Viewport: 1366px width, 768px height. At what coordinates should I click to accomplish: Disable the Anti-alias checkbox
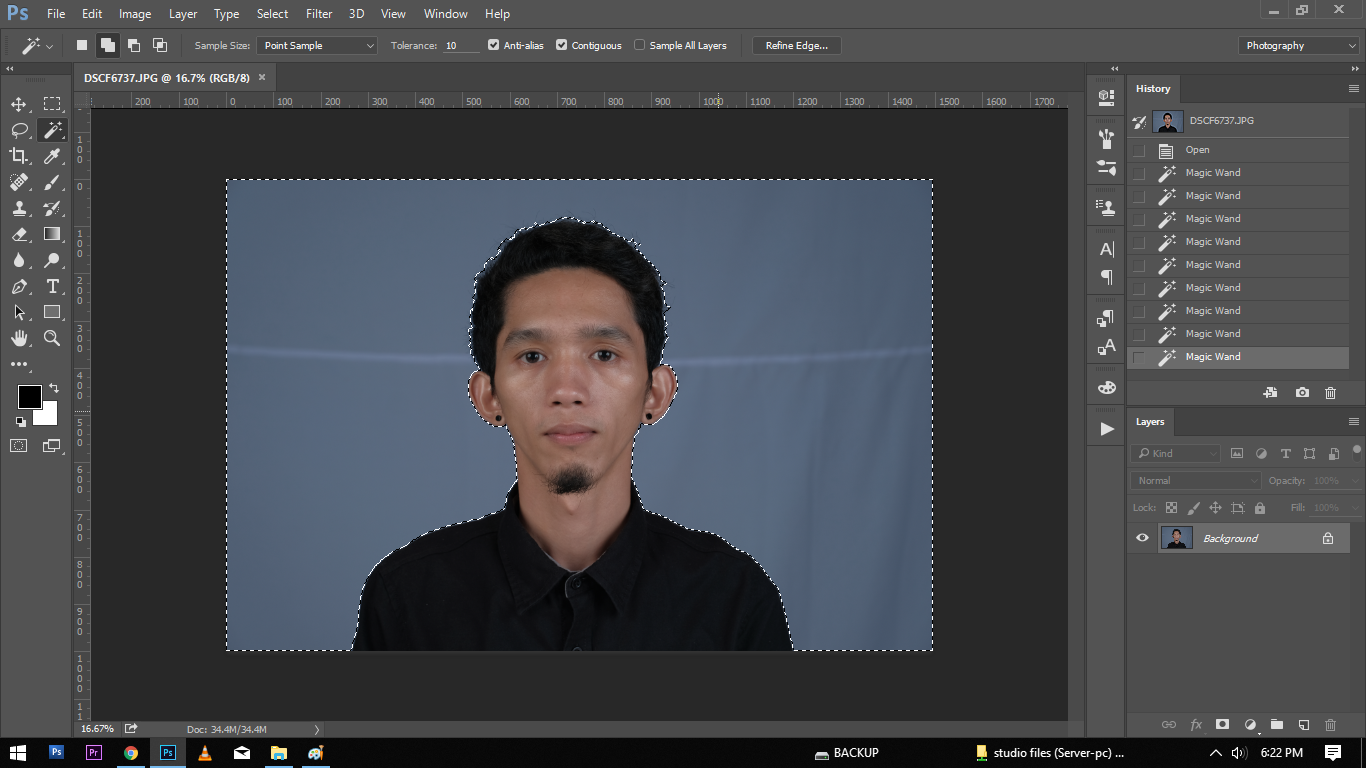(493, 45)
